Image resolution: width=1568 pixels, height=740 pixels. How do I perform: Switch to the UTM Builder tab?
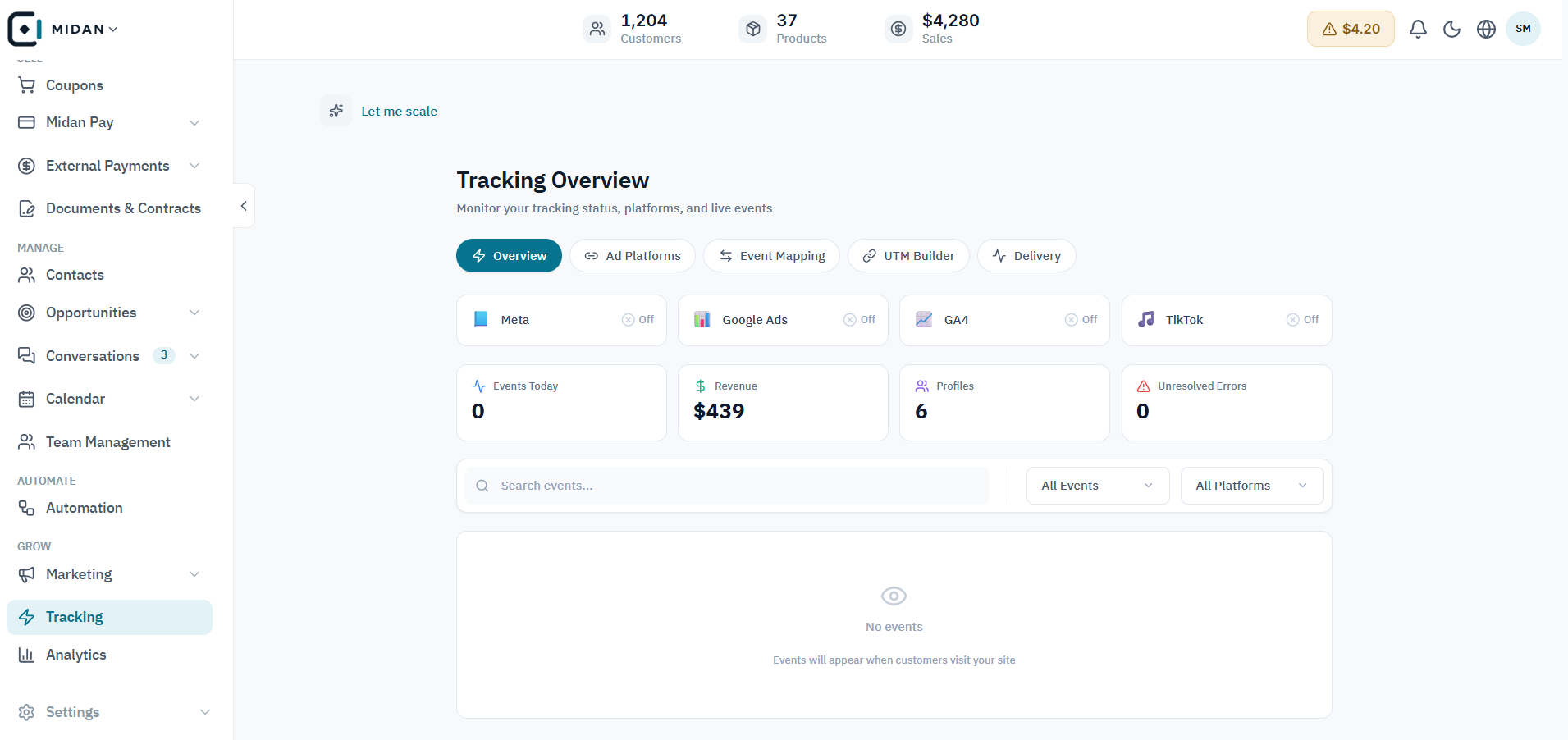908,256
